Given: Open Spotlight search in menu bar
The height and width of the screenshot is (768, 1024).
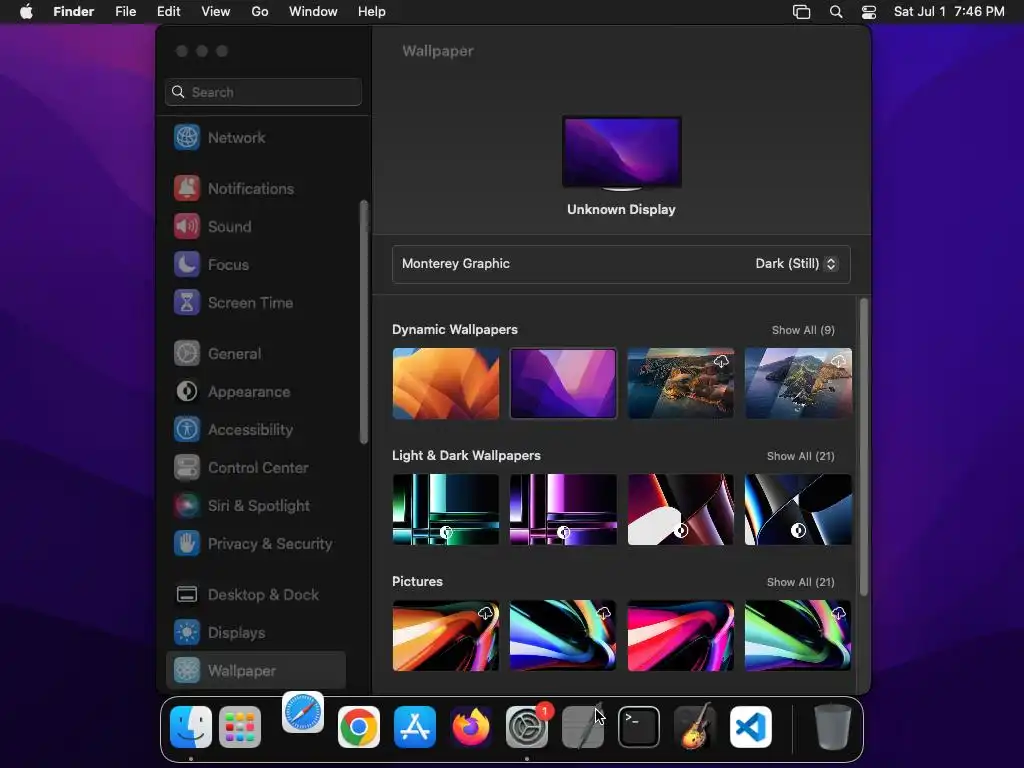Looking at the screenshot, I should coord(836,12).
